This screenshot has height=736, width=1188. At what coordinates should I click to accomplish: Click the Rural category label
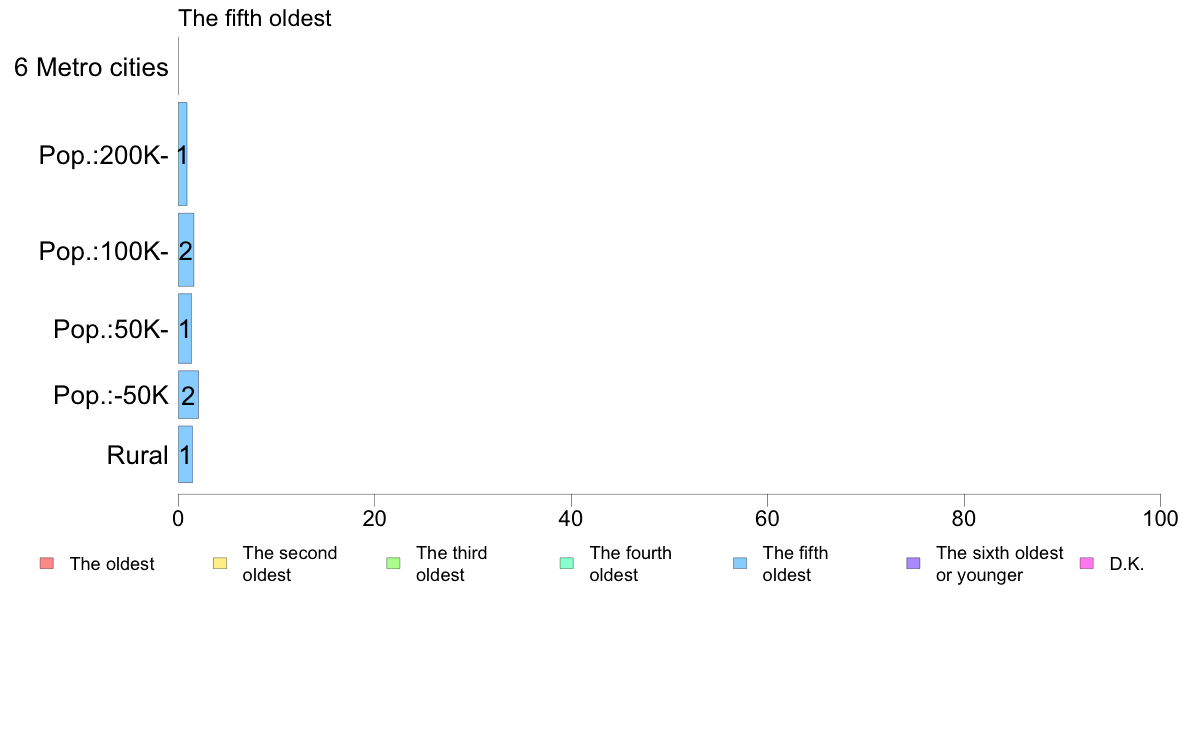[x=137, y=456]
